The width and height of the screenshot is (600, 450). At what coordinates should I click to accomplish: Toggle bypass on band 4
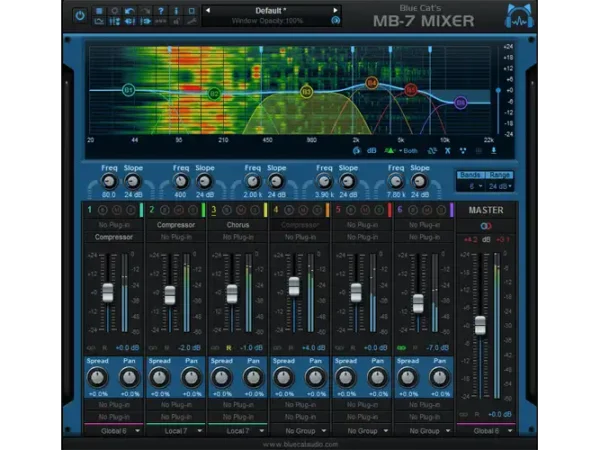pyautogui.click(x=289, y=210)
